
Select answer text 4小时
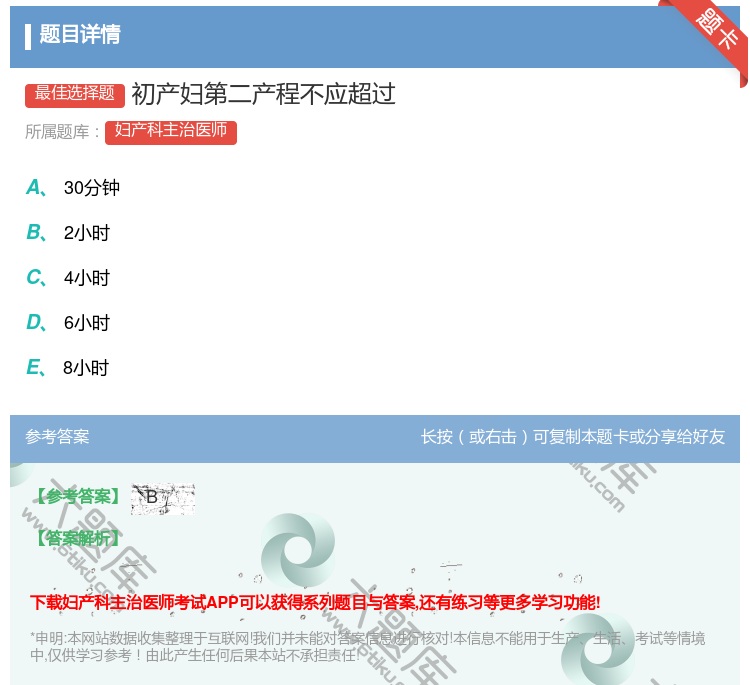tap(87, 278)
